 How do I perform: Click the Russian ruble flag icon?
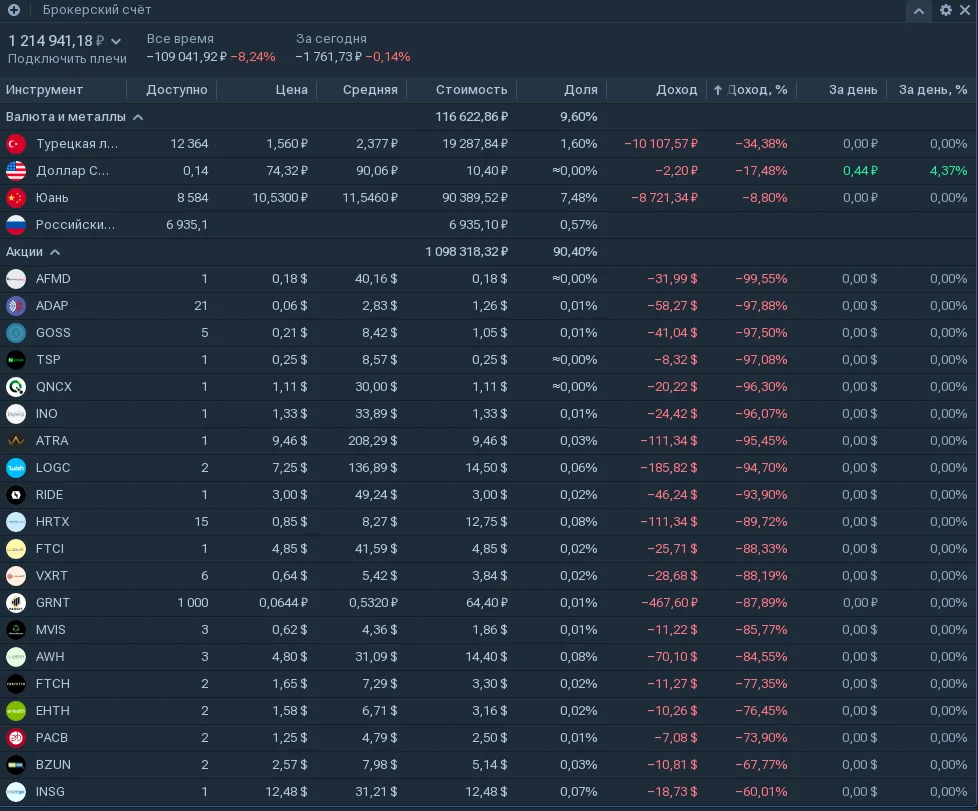[x=16, y=225]
